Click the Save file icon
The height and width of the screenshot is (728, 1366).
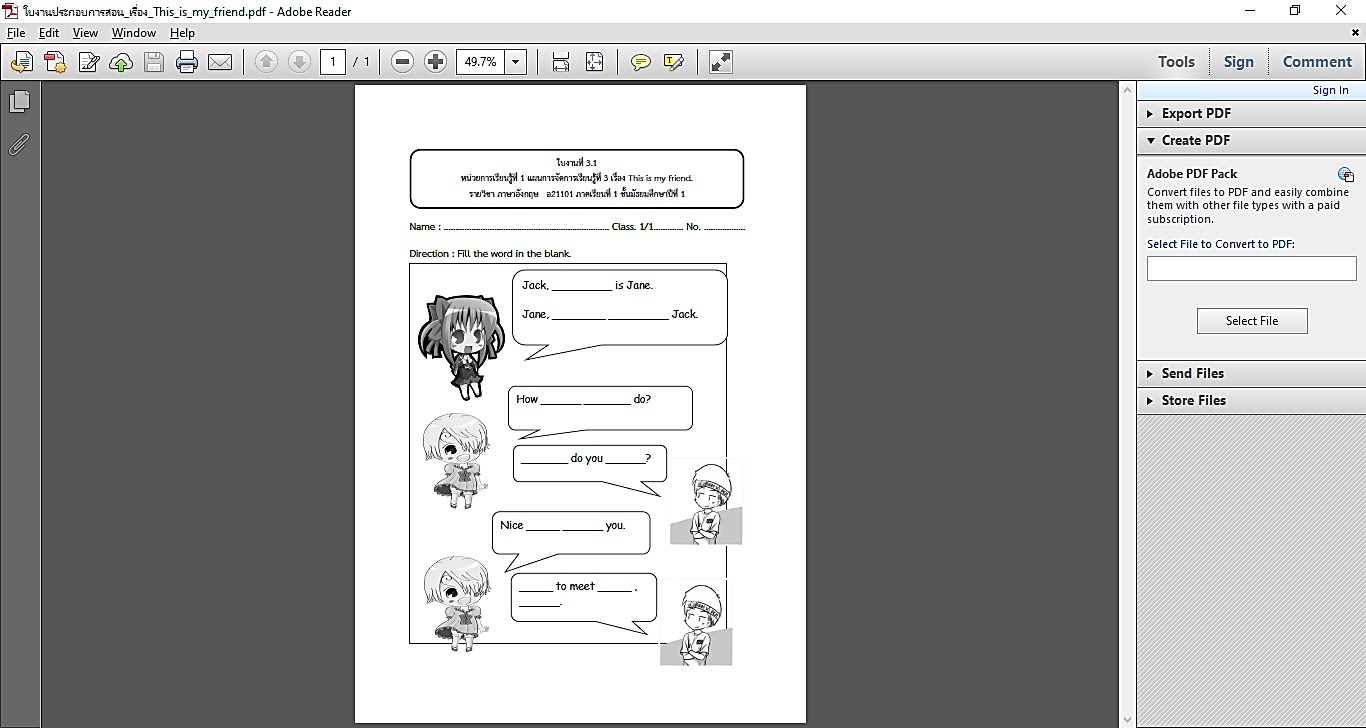pos(154,62)
